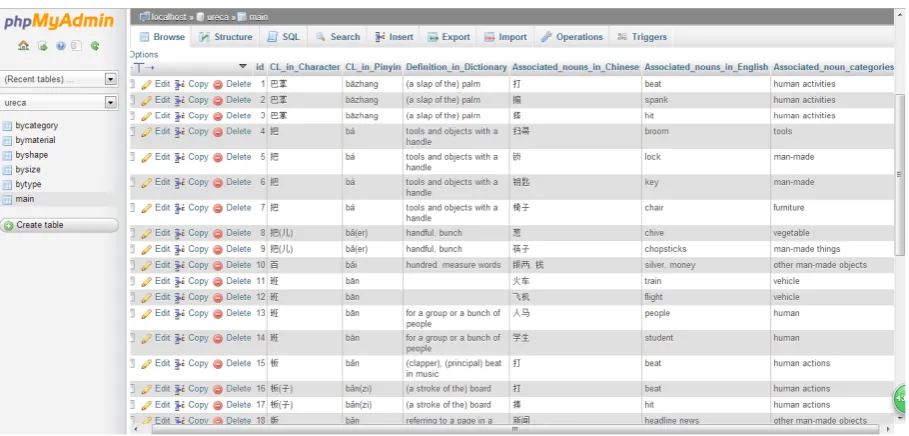The width and height of the screenshot is (909, 436).
Task: Open the Search tab
Action: point(338,37)
